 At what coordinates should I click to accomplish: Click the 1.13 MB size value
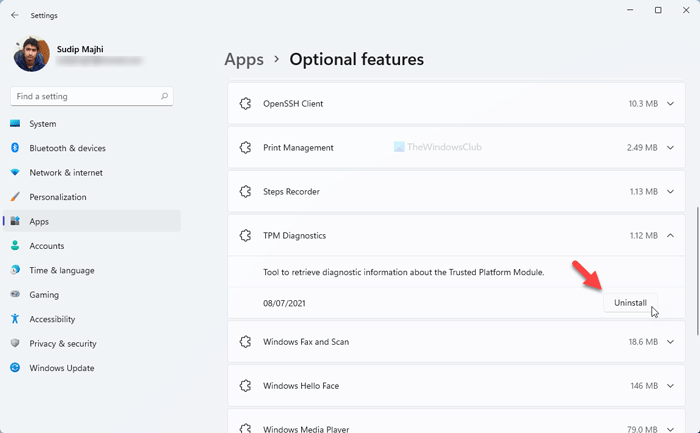(x=644, y=192)
